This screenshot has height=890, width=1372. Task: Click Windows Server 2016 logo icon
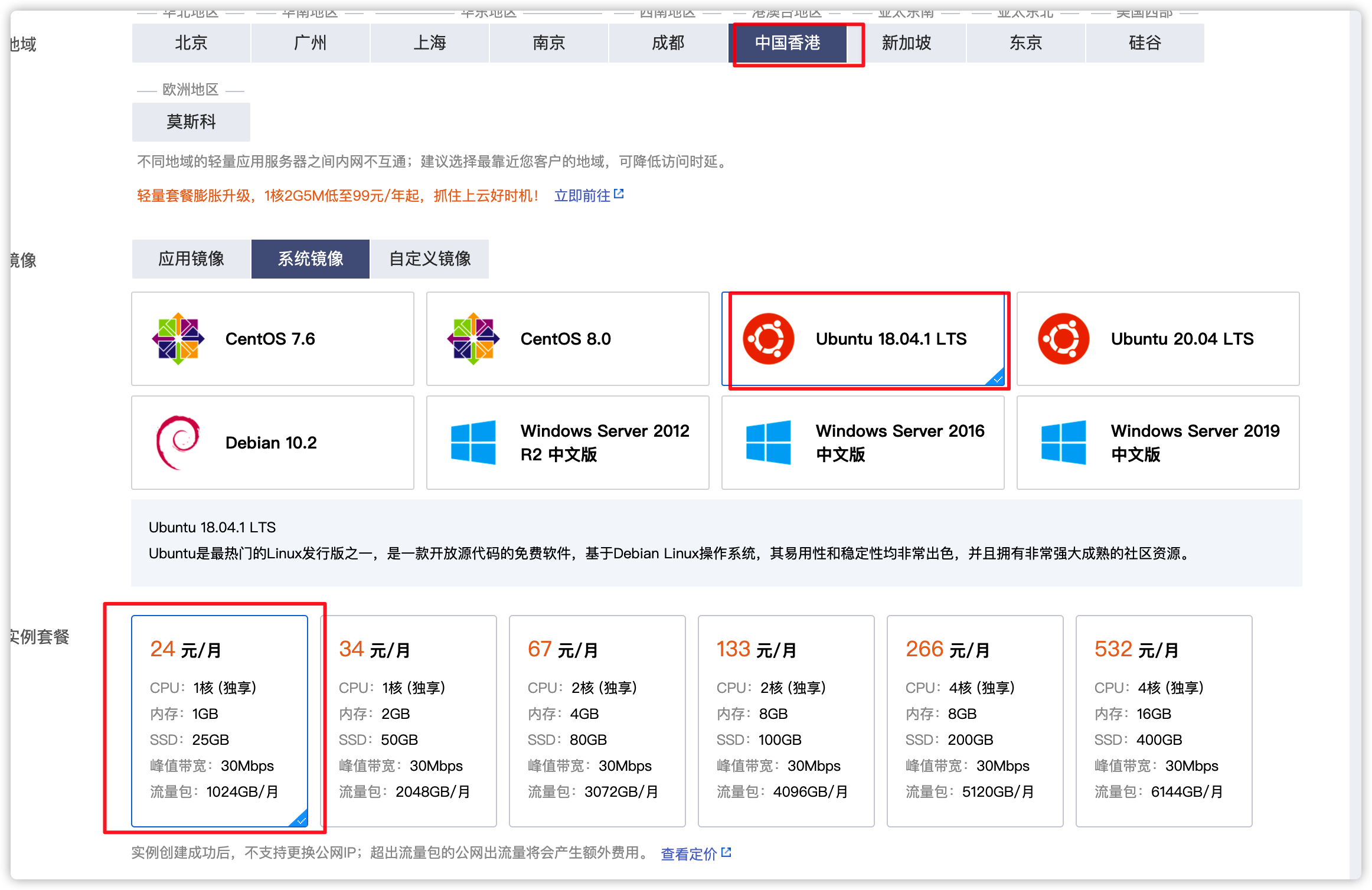click(768, 443)
